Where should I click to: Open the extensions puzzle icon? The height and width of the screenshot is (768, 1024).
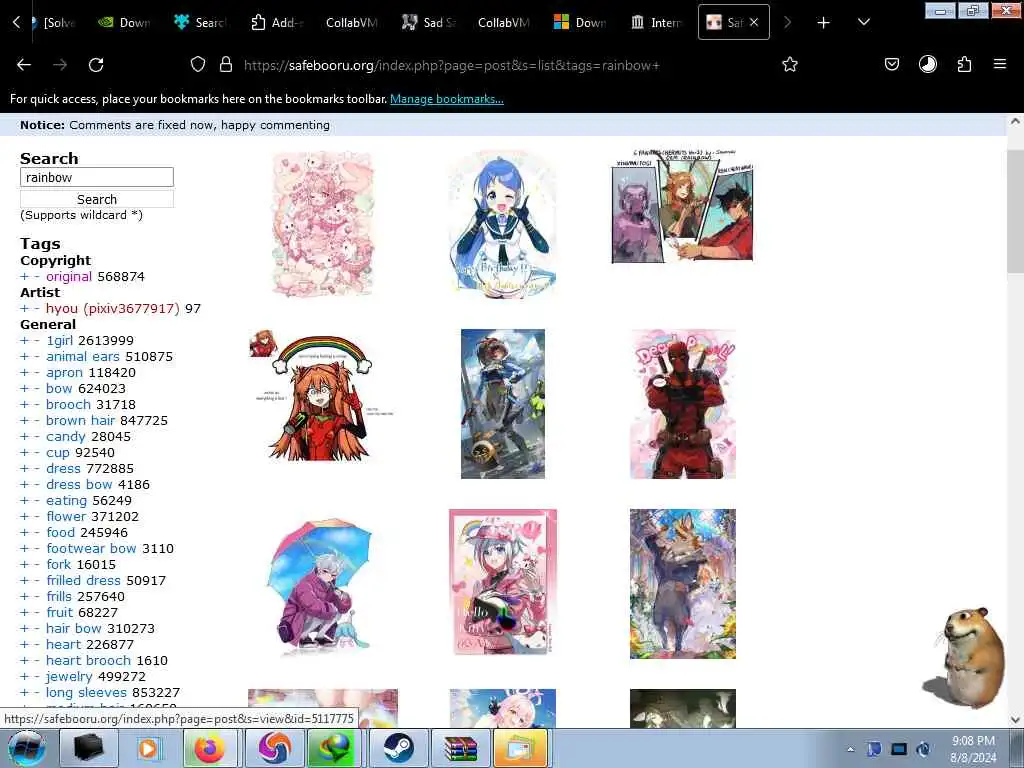(964, 65)
